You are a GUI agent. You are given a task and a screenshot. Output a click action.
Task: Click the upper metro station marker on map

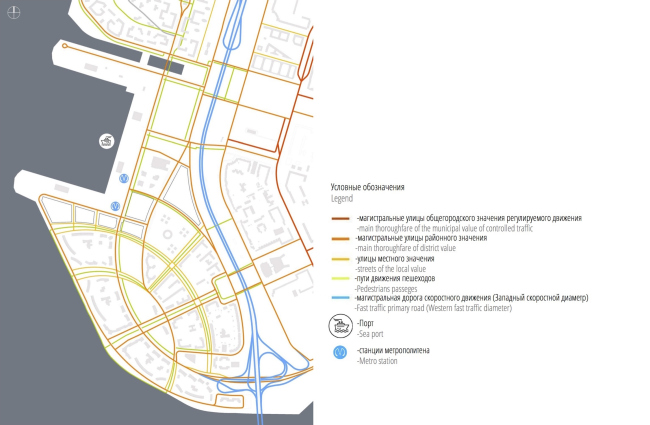[x=123, y=178]
